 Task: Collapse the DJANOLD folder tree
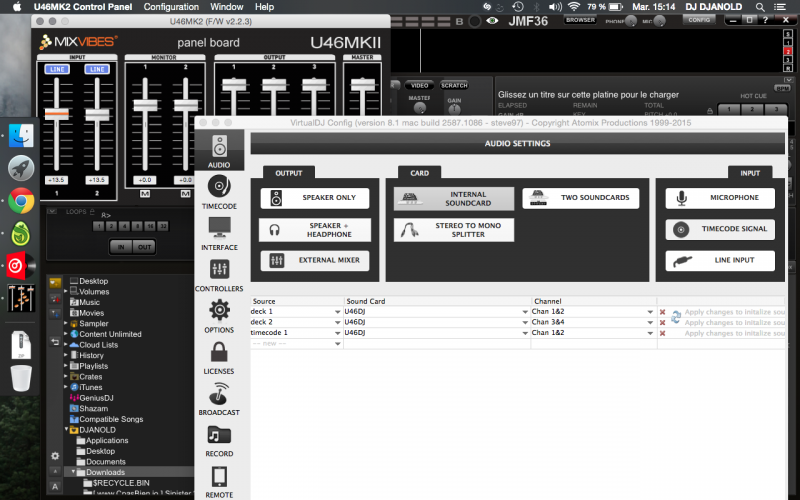(67, 430)
